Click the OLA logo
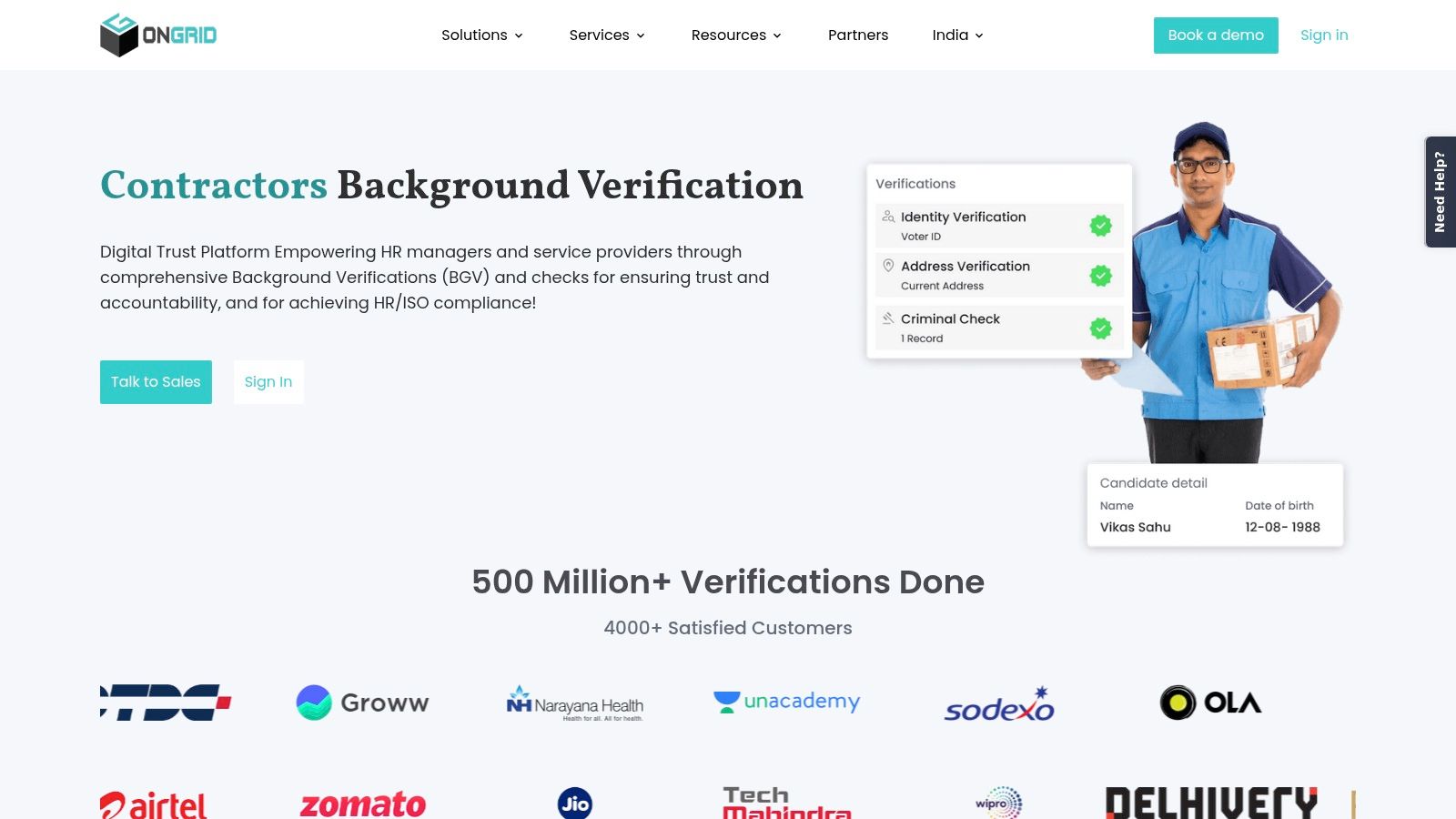Screen dimensions: 1456x819 (x=1210, y=703)
